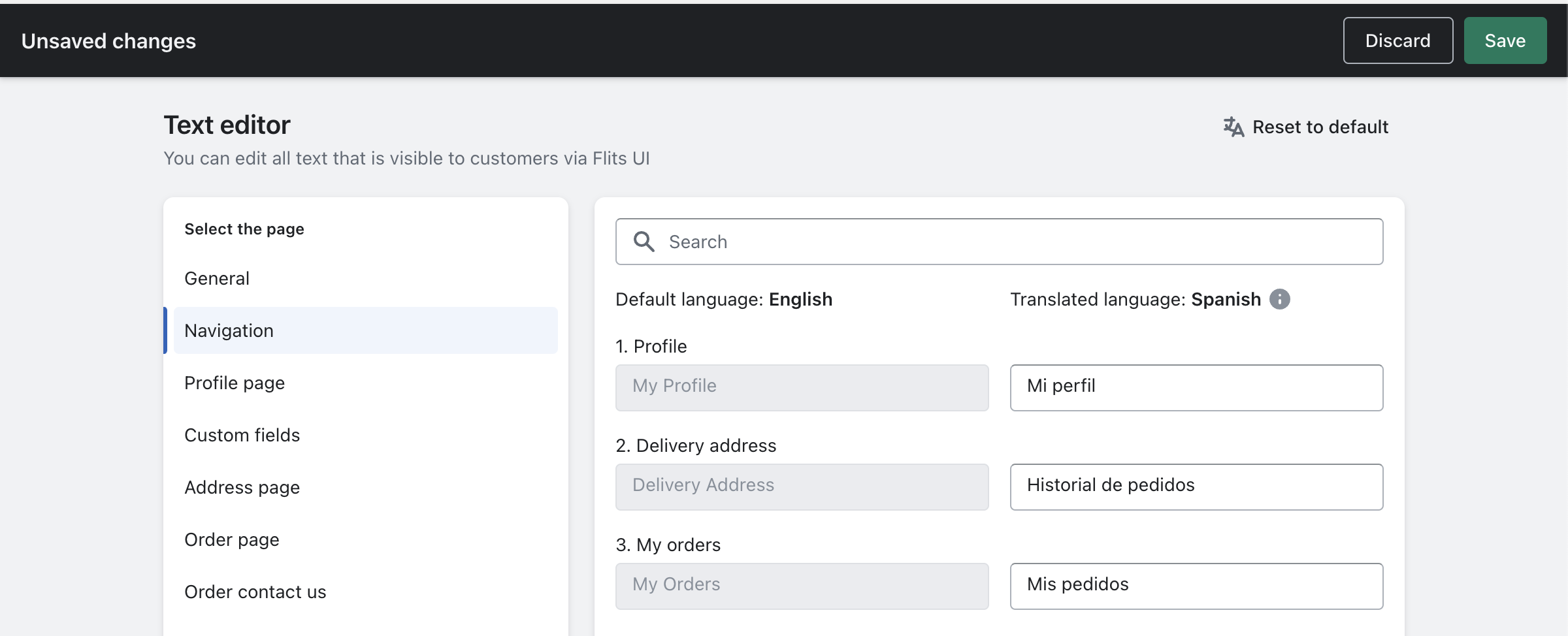
Task: Select Address page in sidebar
Action: (x=242, y=487)
